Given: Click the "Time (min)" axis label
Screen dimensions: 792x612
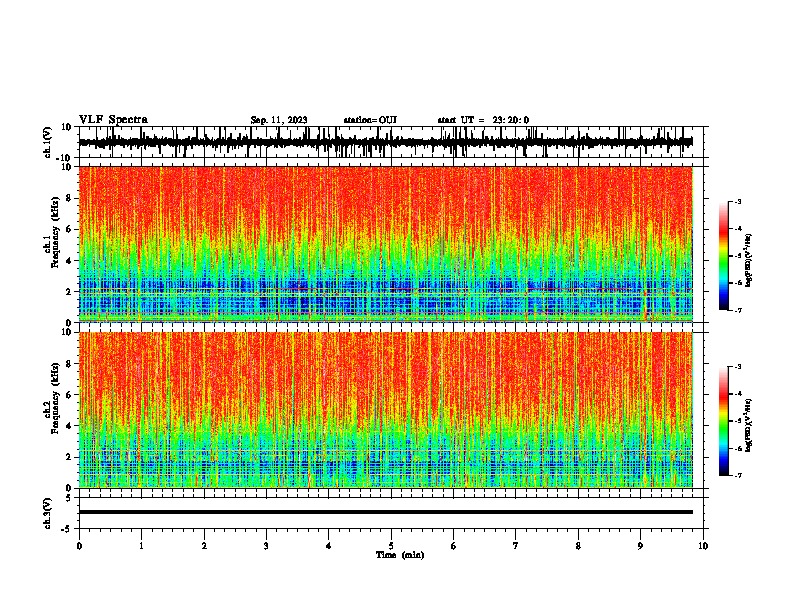Looking at the screenshot, I should (x=400, y=555).
